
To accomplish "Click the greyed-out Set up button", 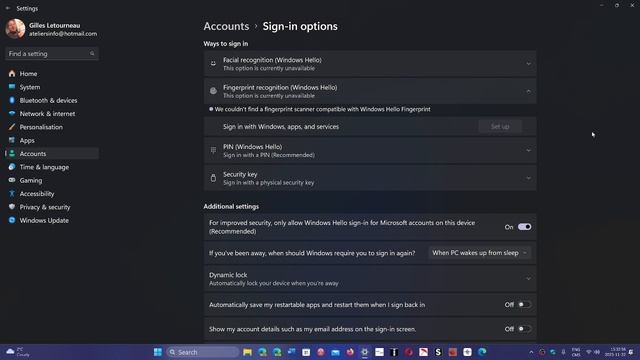I will pos(500,127).
